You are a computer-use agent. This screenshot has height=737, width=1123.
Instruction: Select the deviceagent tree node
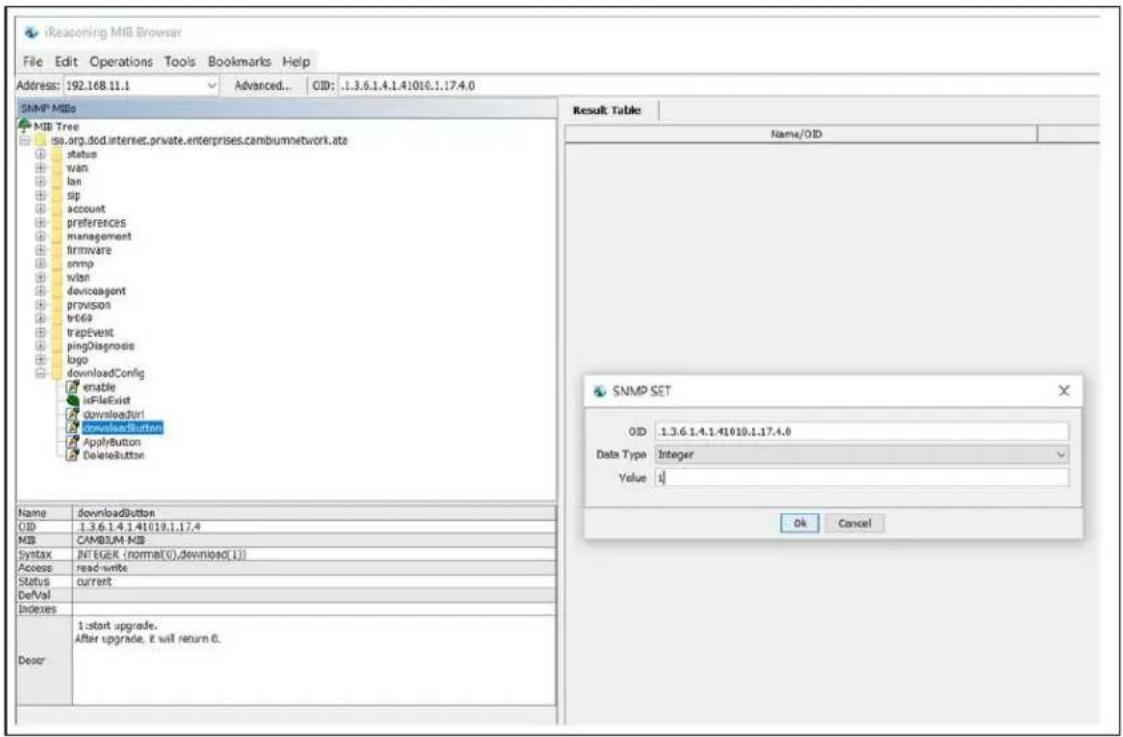(x=96, y=291)
